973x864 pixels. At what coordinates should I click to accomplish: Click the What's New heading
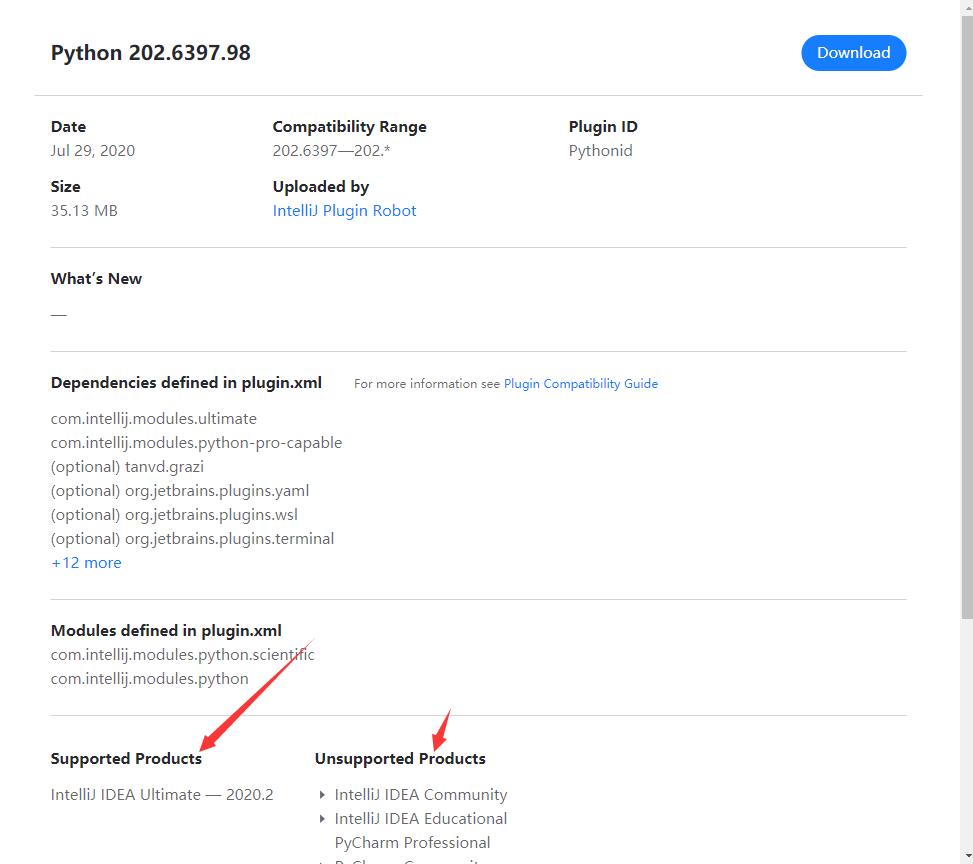click(96, 279)
